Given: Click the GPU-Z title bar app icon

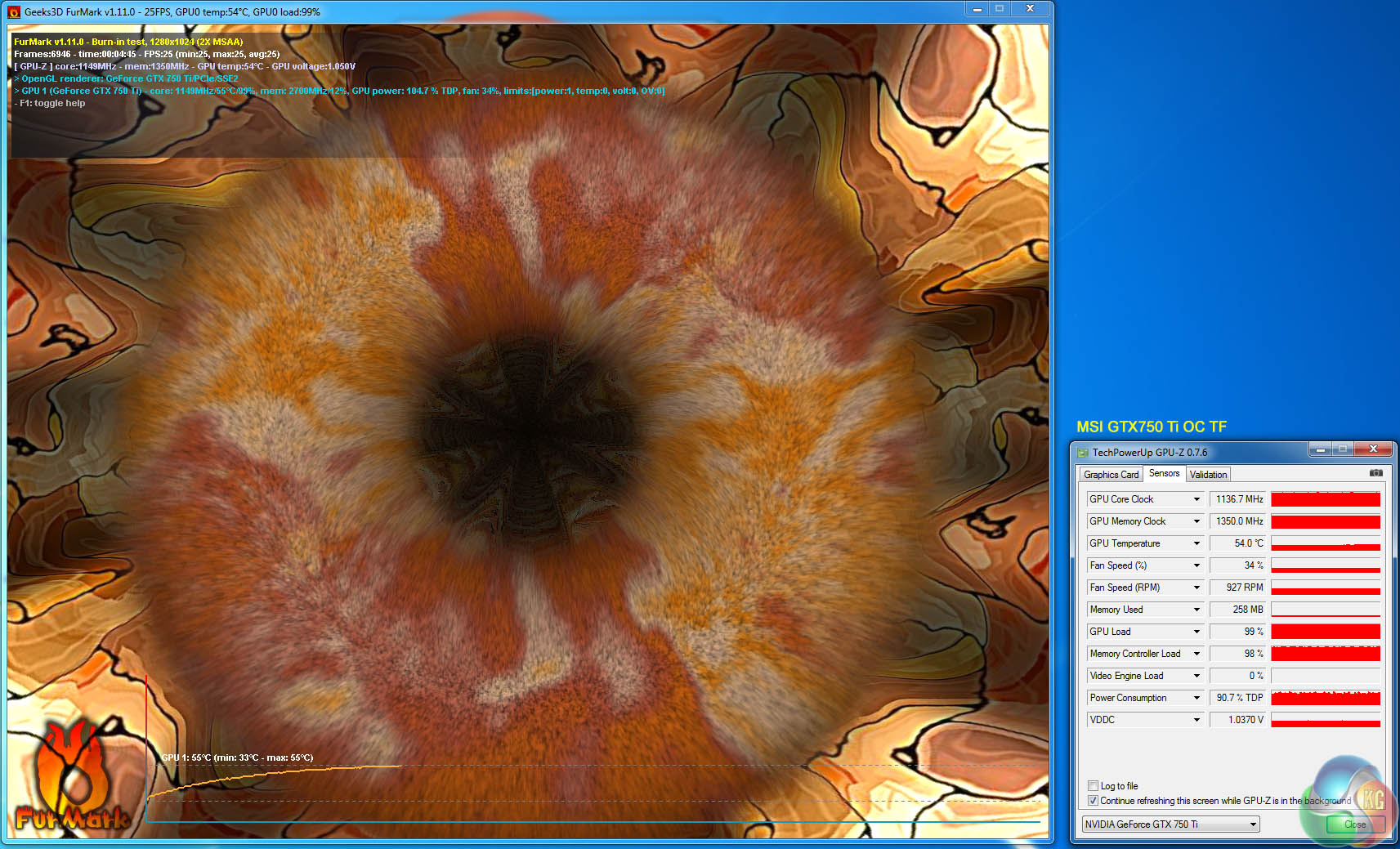Looking at the screenshot, I should click(1083, 453).
